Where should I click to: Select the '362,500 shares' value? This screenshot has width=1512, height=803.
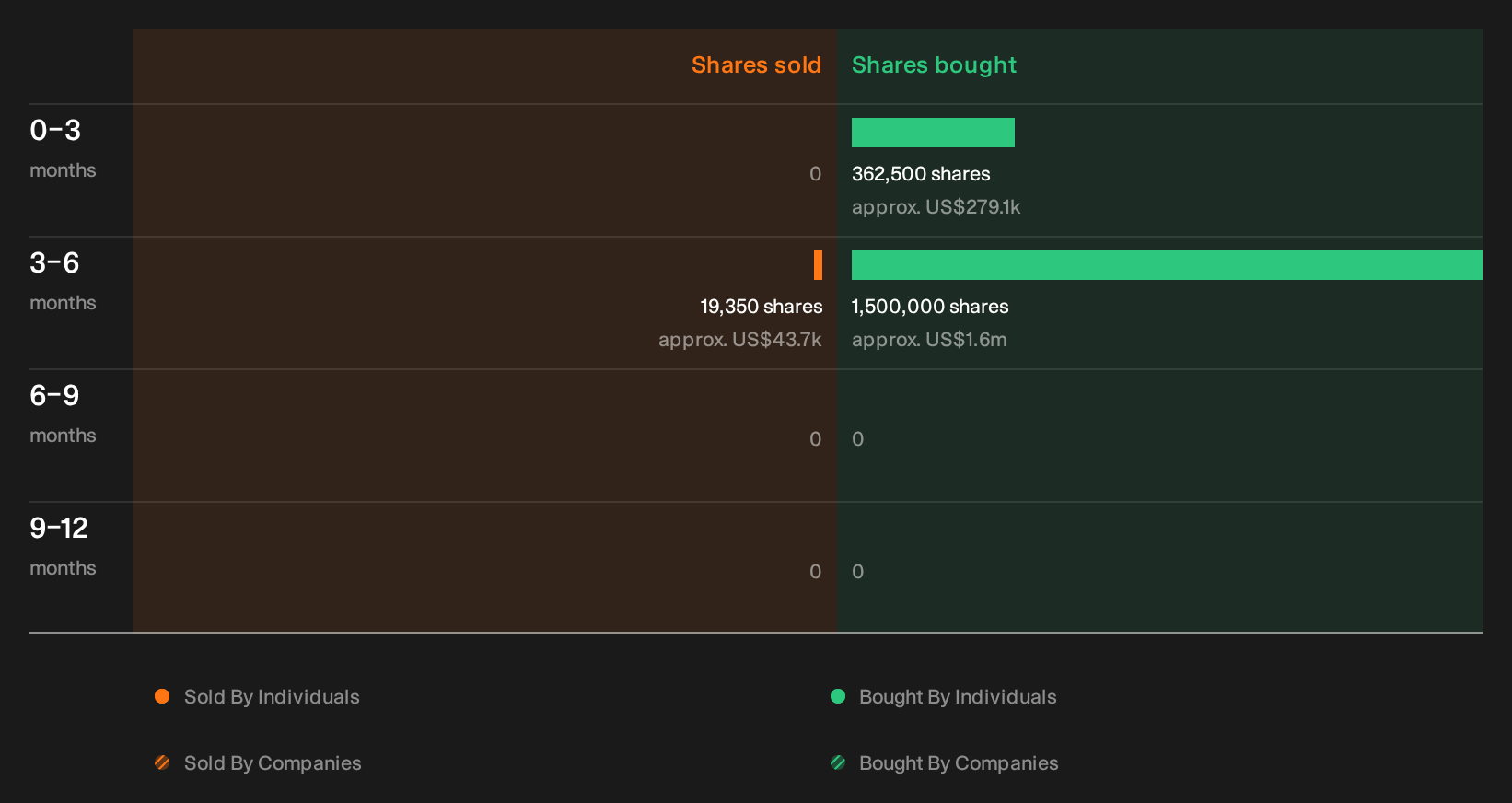tap(921, 174)
